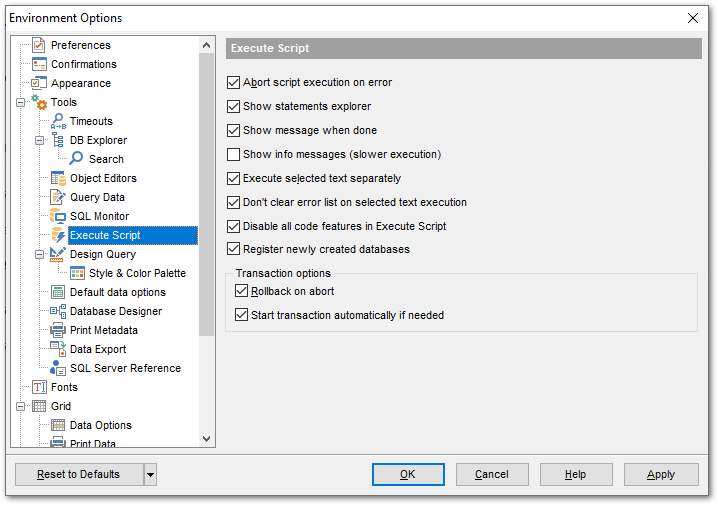
Task: Click the Database Designer icon
Action: click(58, 311)
